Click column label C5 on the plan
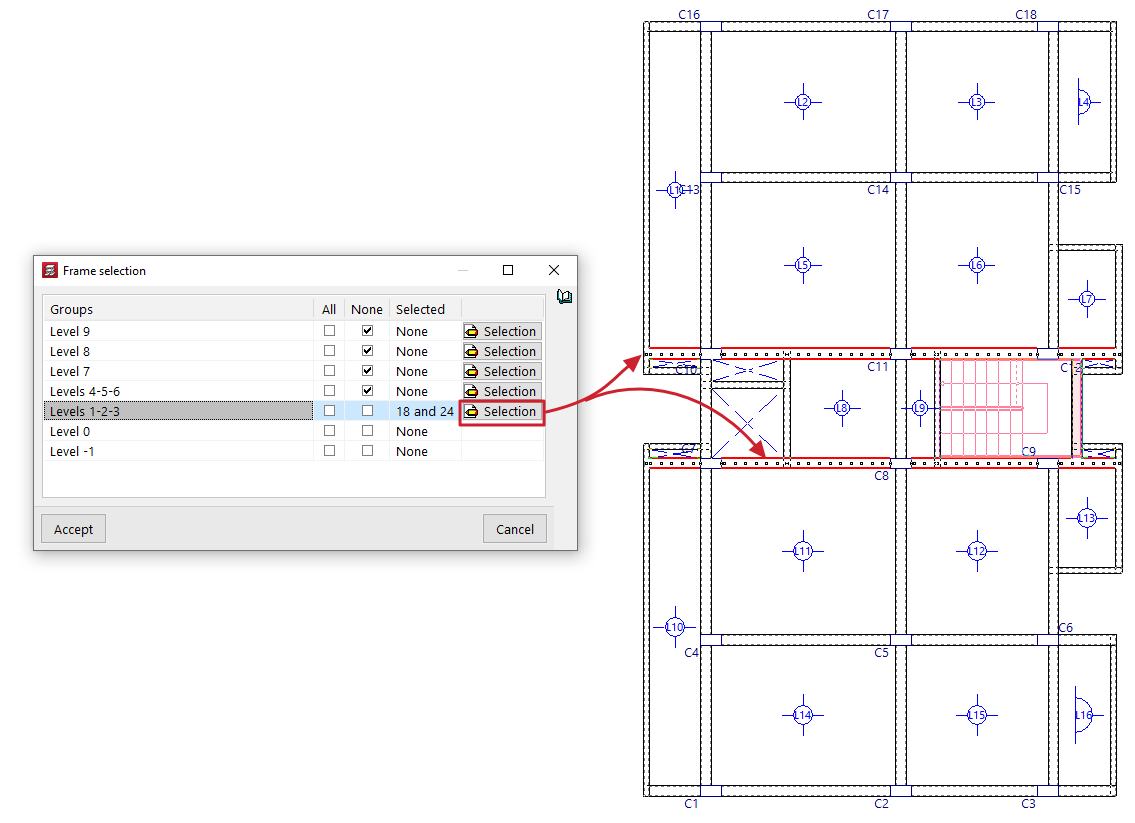1135x823 pixels. click(881, 652)
